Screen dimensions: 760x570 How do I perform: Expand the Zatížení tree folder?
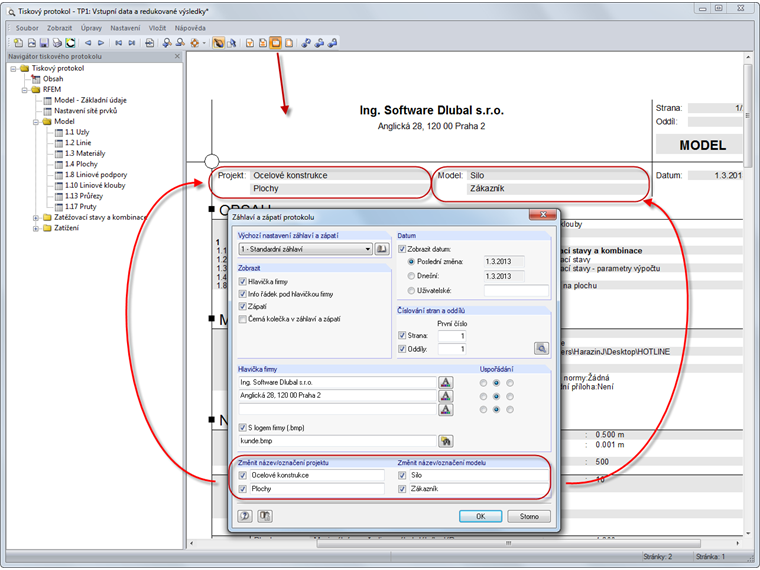(36, 228)
